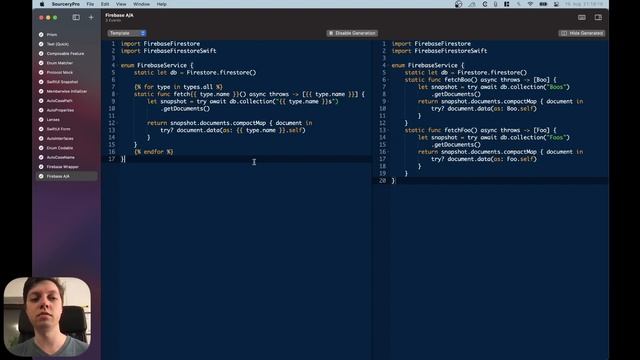
Task: Select Lenses in sidebar
Action: (67, 120)
